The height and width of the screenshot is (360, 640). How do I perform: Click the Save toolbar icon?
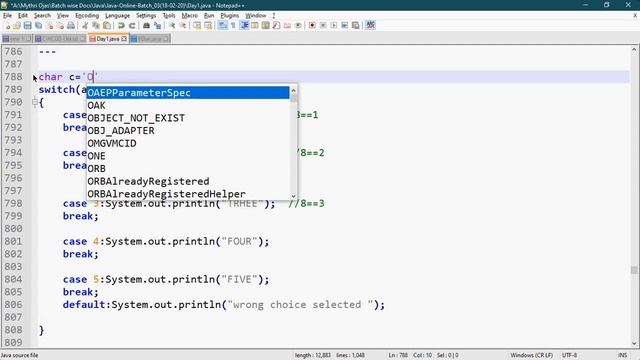pyautogui.click(x=27, y=25)
